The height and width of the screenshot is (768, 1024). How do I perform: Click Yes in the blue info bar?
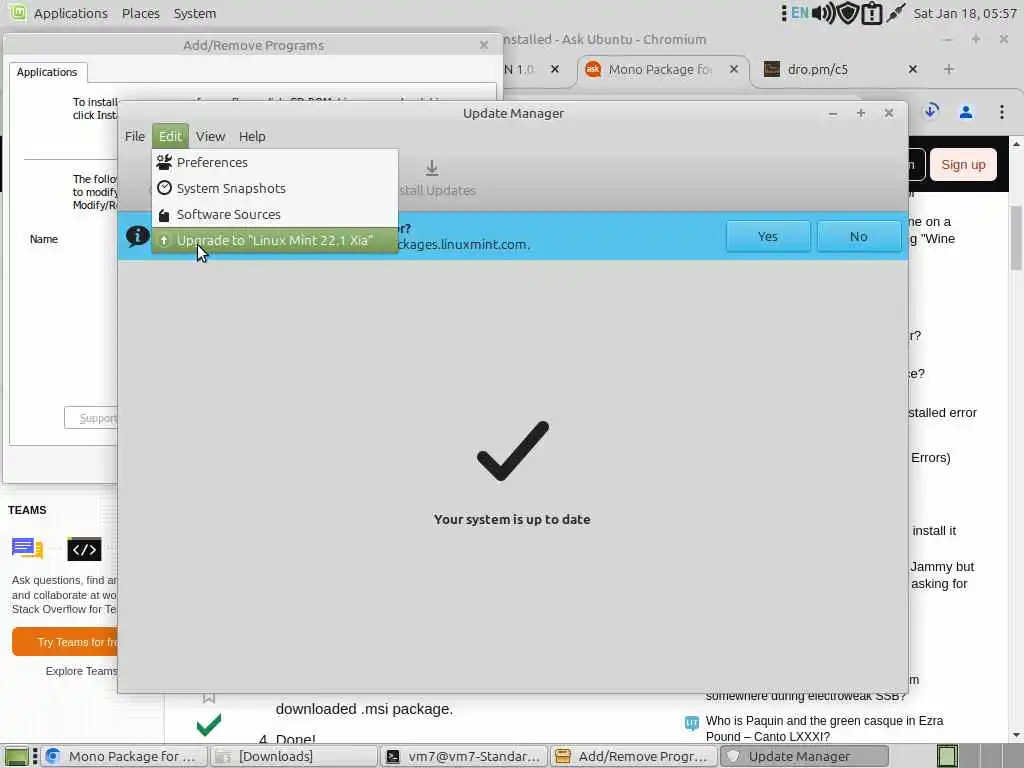click(767, 236)
